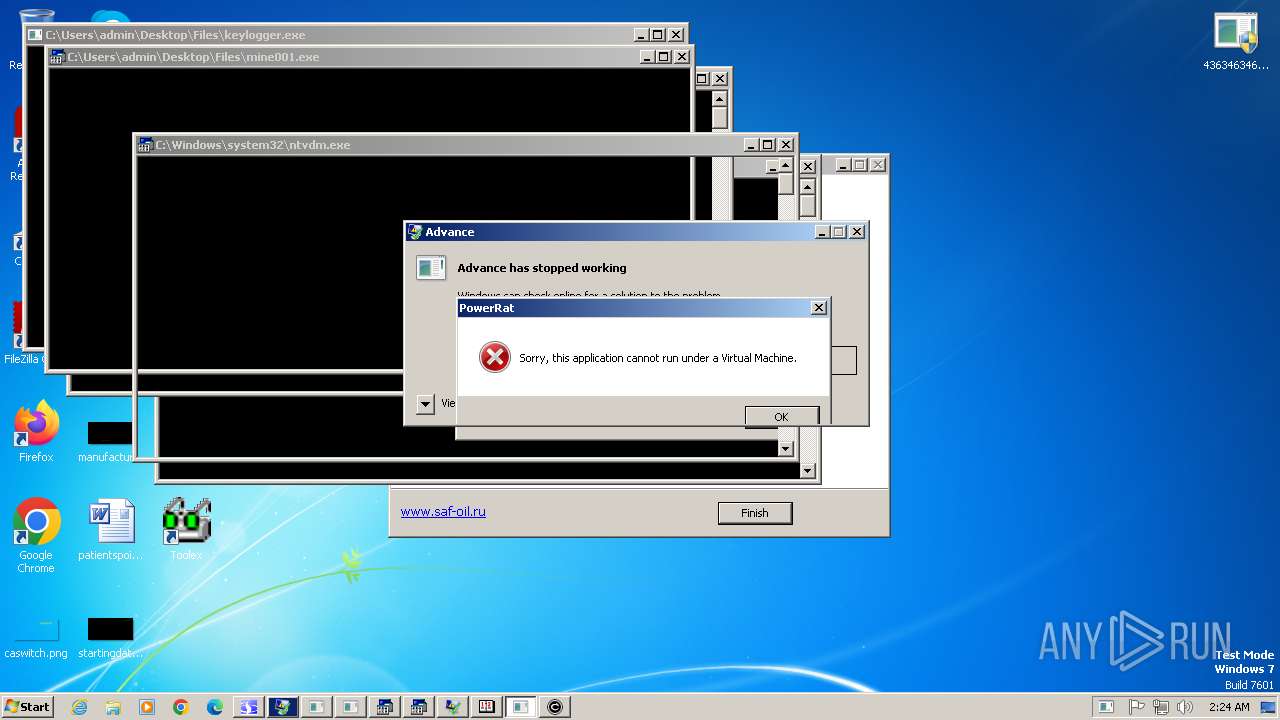Viewport: 1280px width, 720px height.
Task: Open the Toolex desktop shortcut
Action: click(x=186, y=530)
